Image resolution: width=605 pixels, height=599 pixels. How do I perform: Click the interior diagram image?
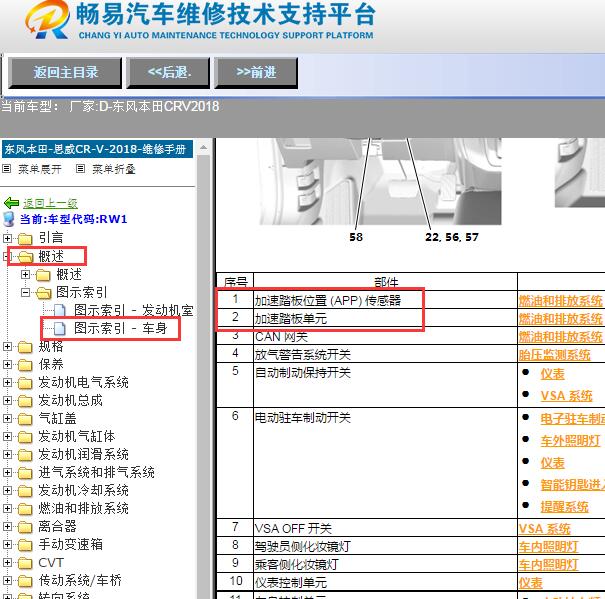pyautogui.click(x=380, y=181)
